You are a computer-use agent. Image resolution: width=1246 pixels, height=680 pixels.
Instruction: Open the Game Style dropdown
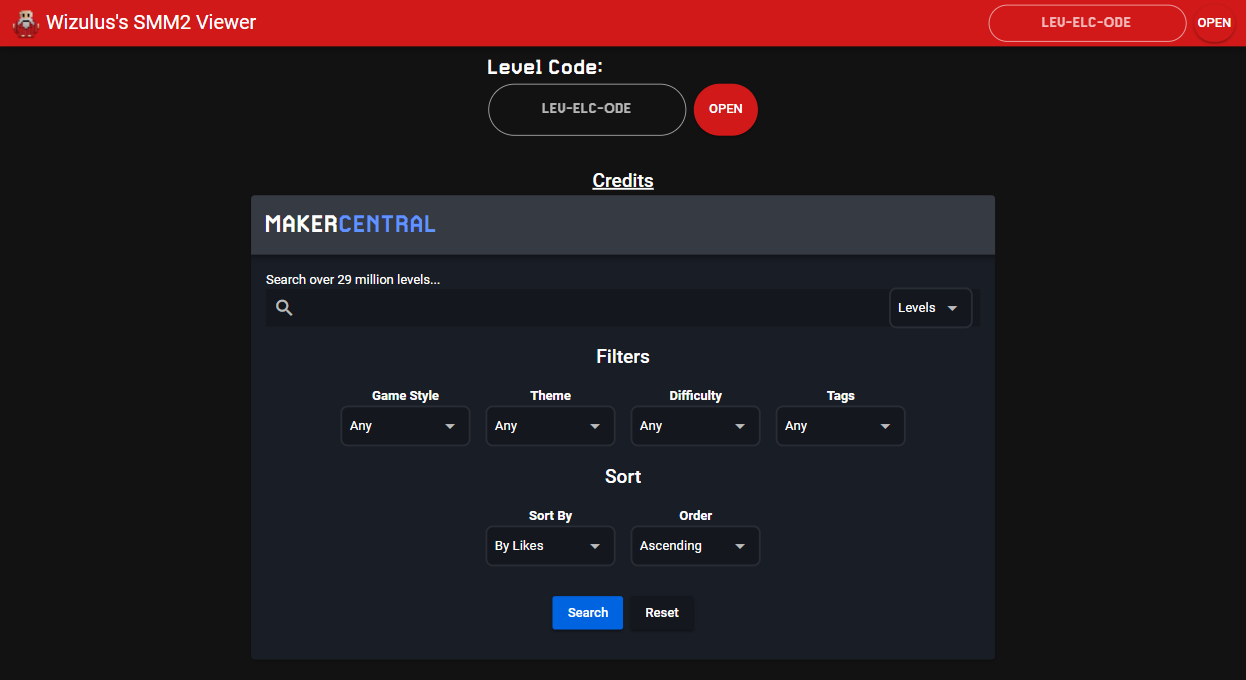pos(405,426)
